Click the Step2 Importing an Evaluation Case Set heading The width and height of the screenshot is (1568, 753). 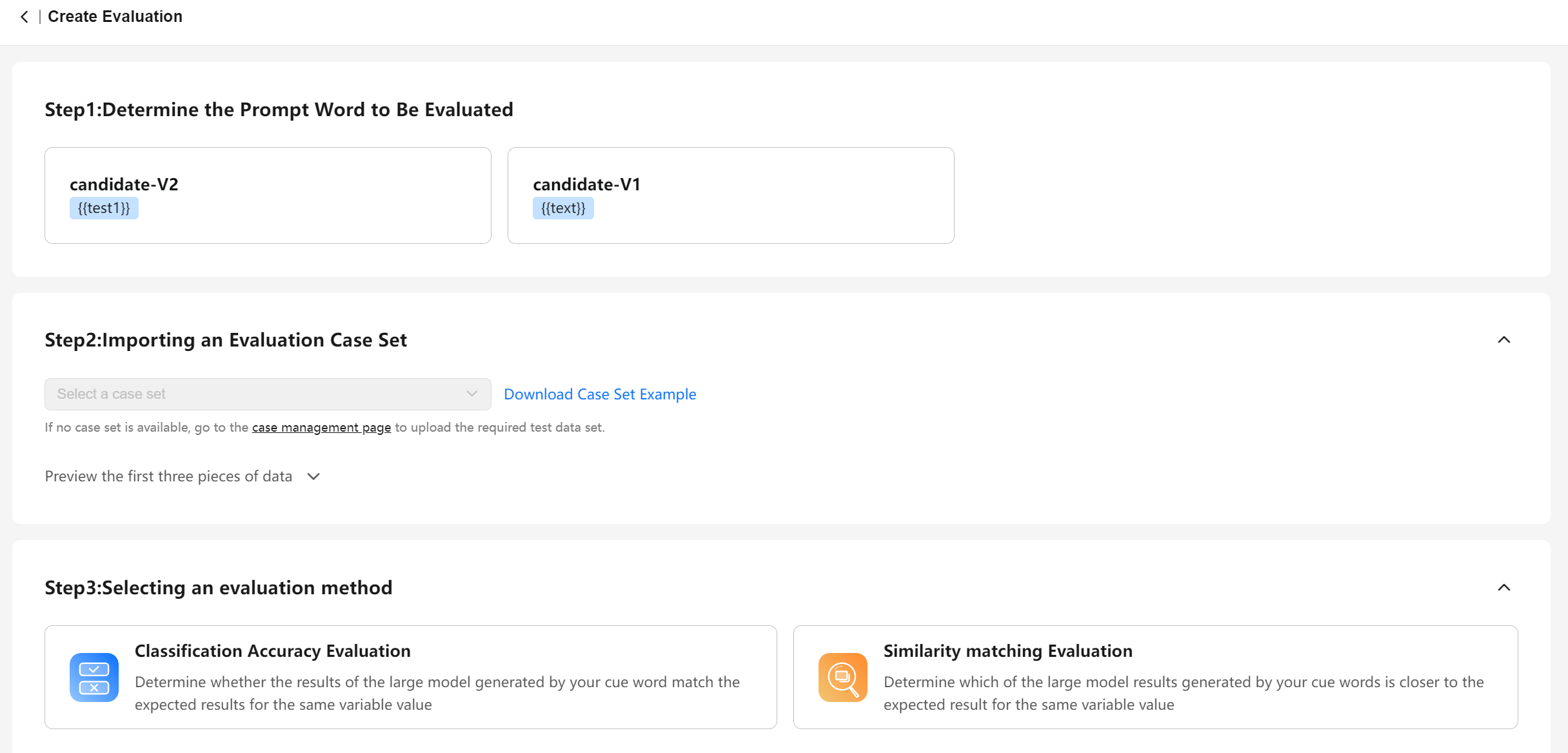pyautogui.click(x=226, y=340)
